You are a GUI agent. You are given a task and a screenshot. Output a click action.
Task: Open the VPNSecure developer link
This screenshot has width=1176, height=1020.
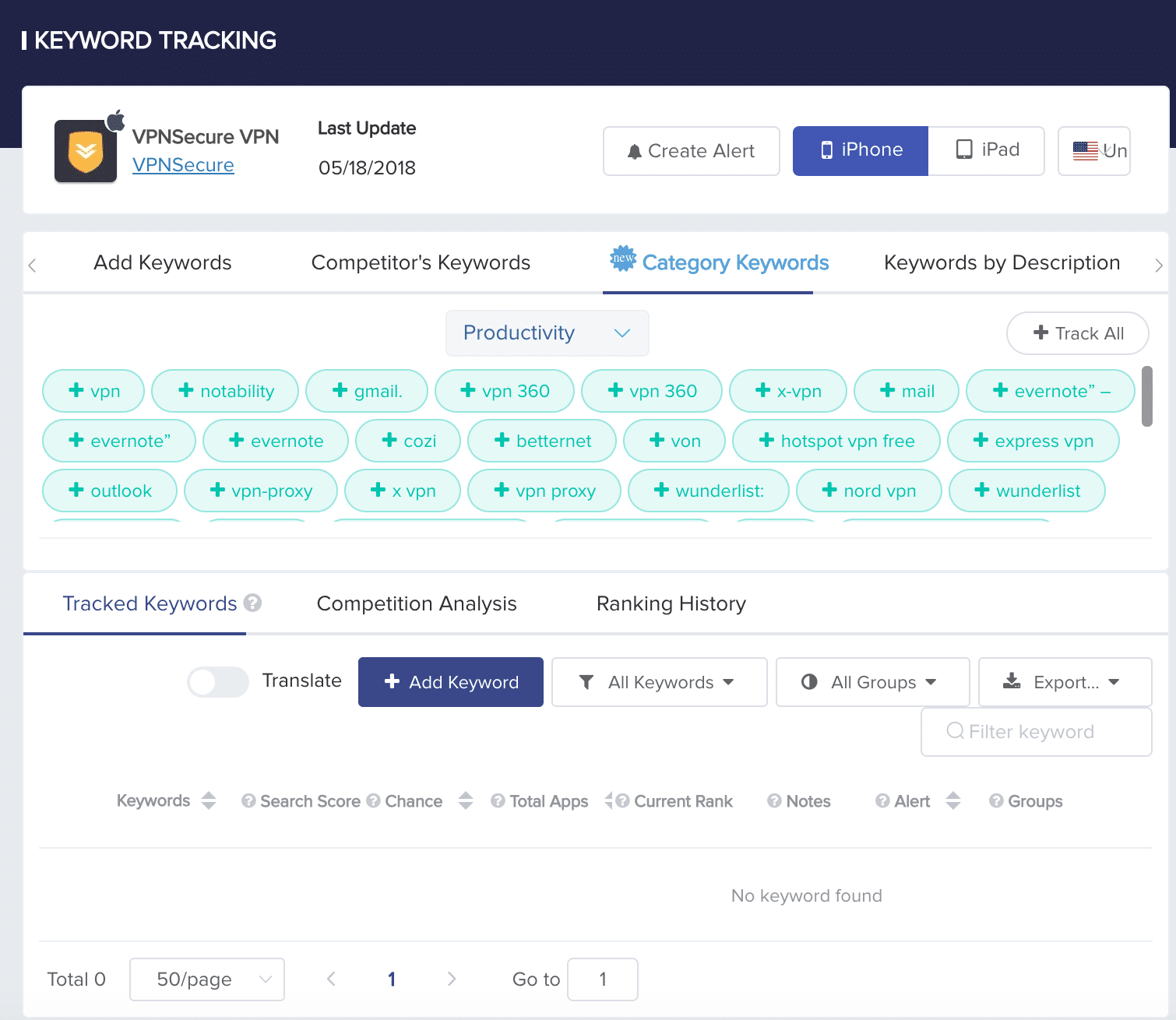coord(183,165)
